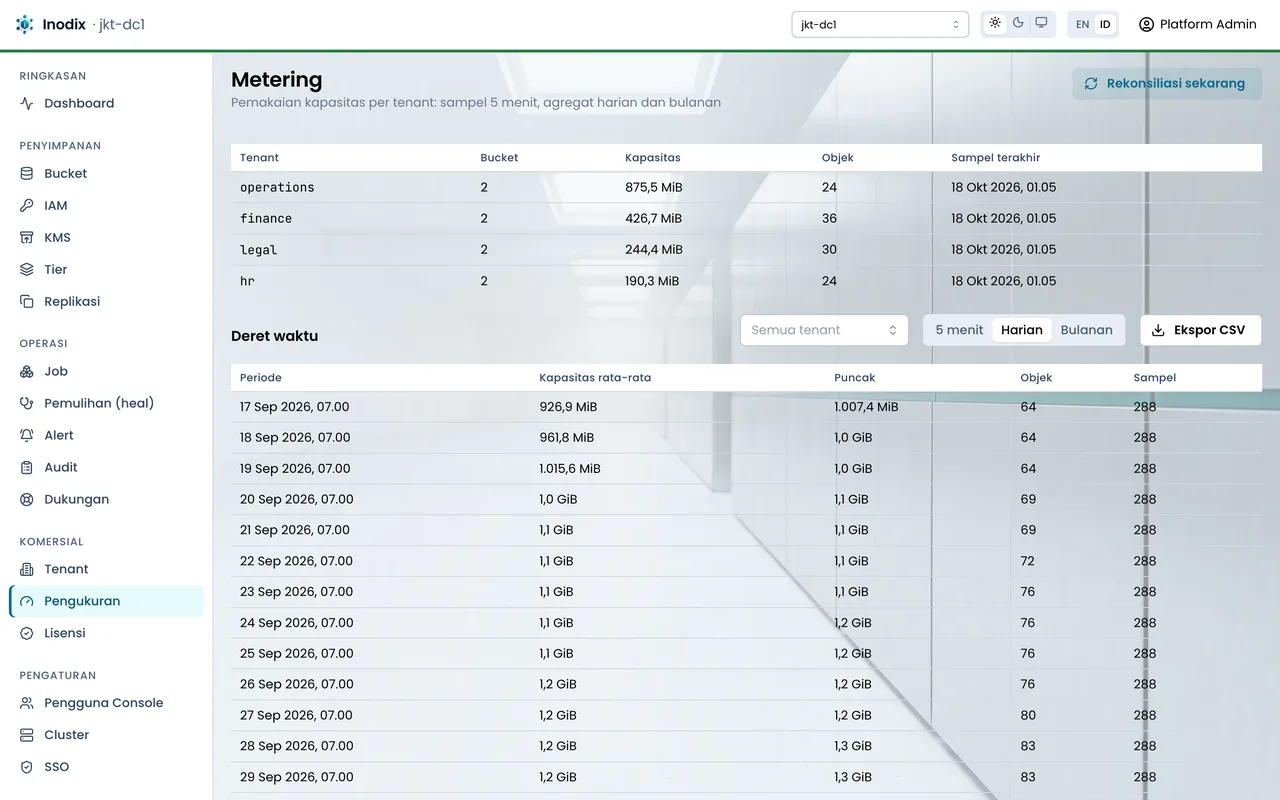1280x800 pixels.
Task: Click the legal tenant row name
Action: (258, 249)
